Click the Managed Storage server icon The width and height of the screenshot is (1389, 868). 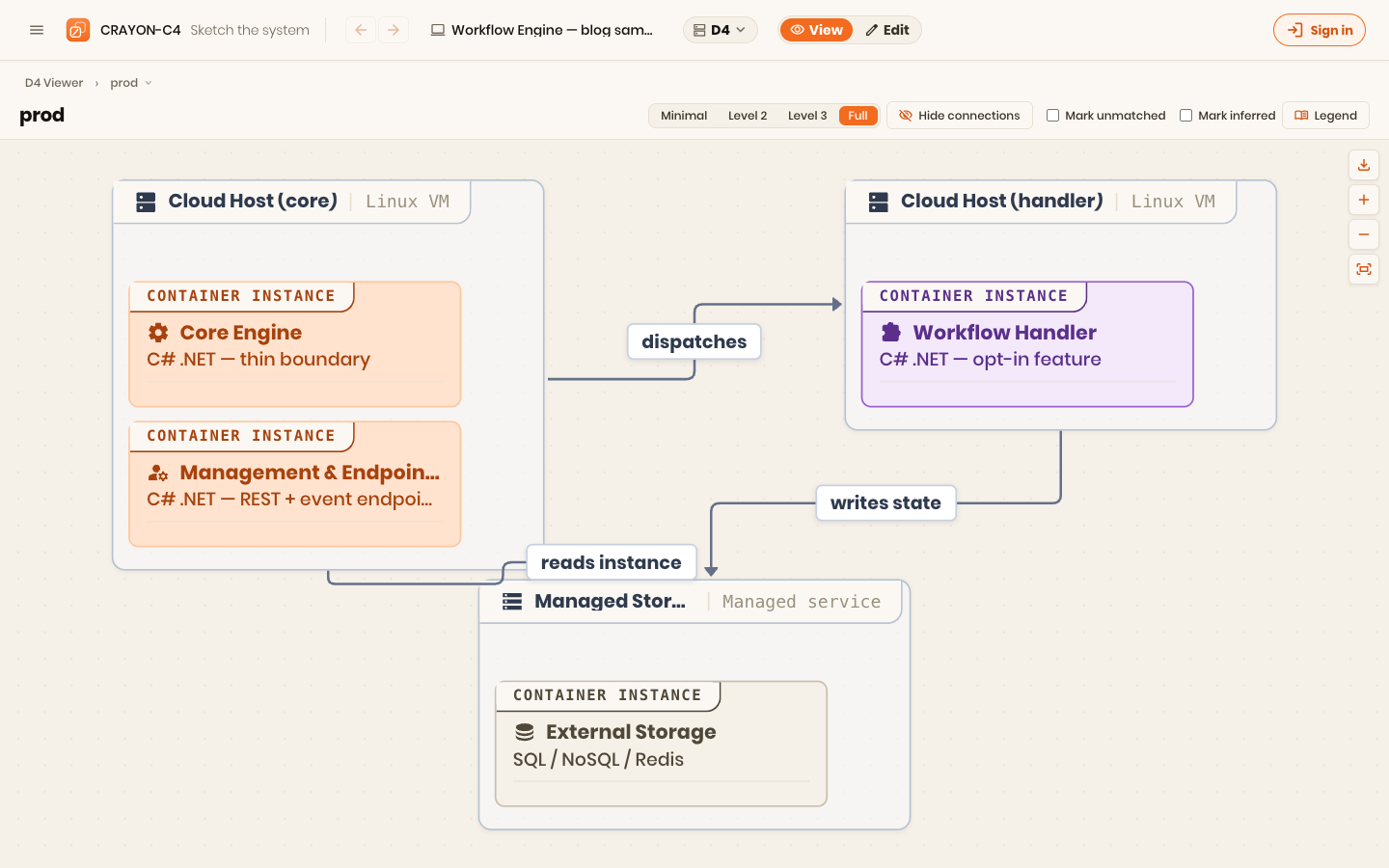click(x=512, y=602)
